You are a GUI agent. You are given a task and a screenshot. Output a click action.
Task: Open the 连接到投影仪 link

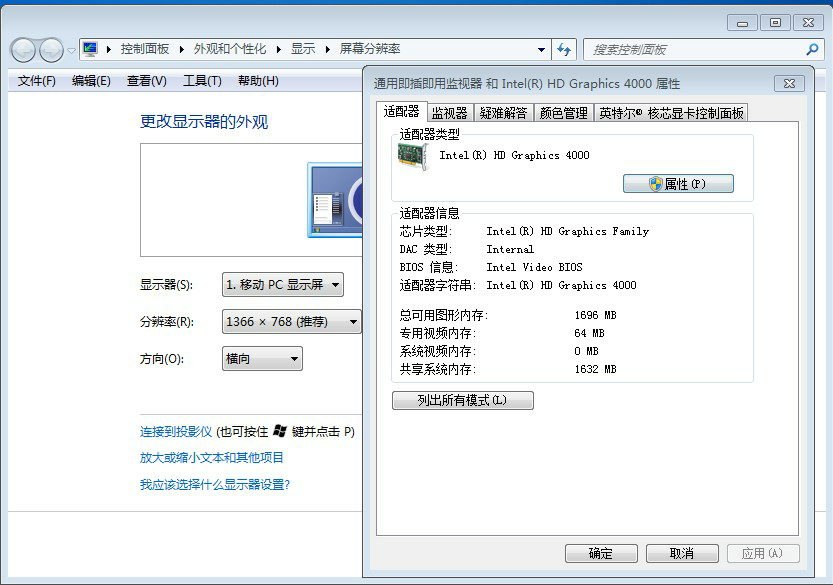[176, 431]
